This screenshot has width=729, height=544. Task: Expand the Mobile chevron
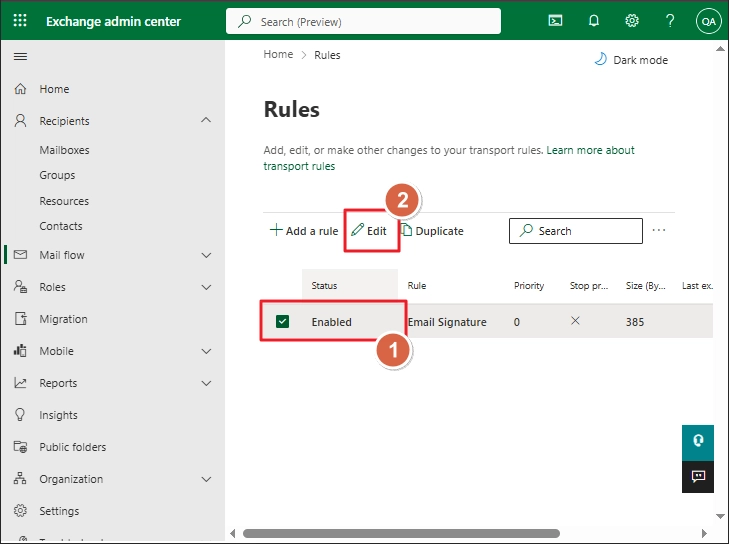[206, 351]
